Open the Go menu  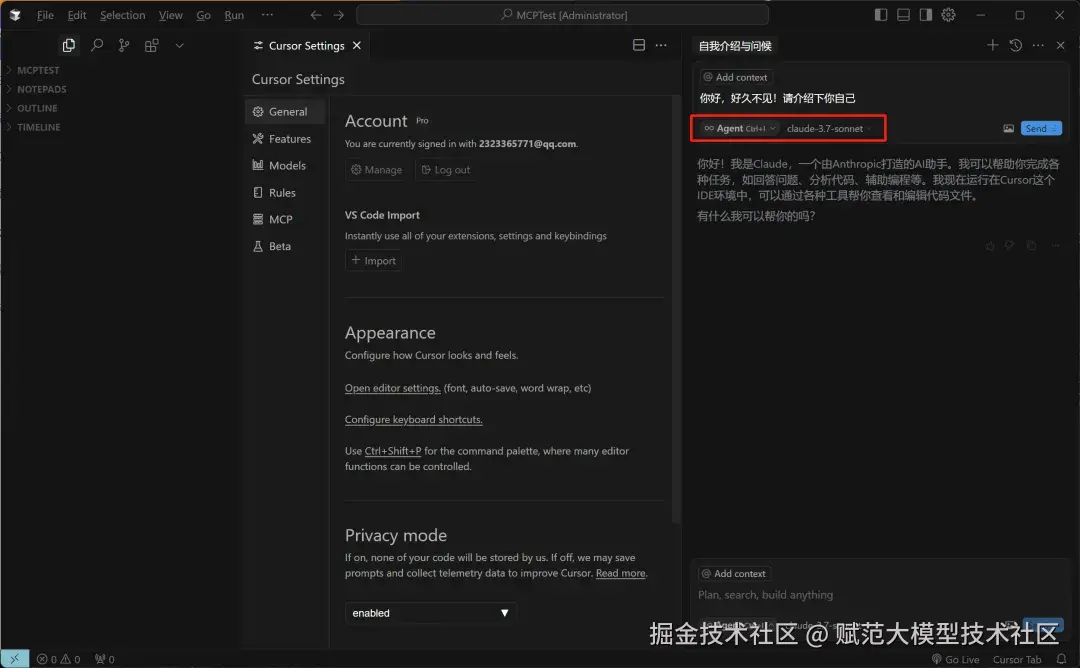pos(203,15)
